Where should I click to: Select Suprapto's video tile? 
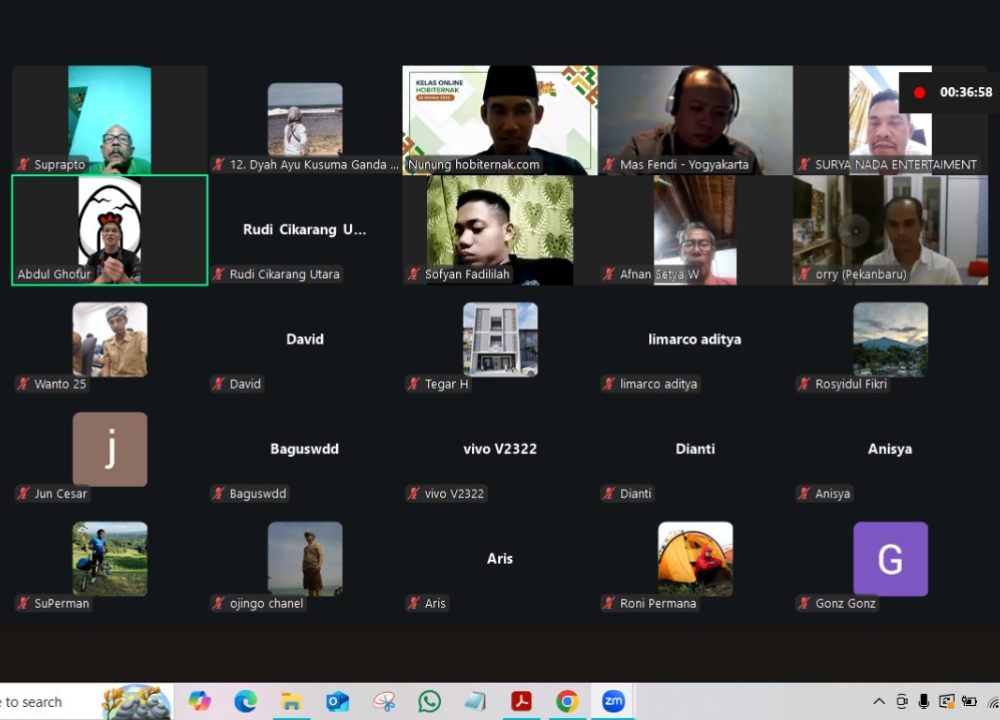point(110,120)
